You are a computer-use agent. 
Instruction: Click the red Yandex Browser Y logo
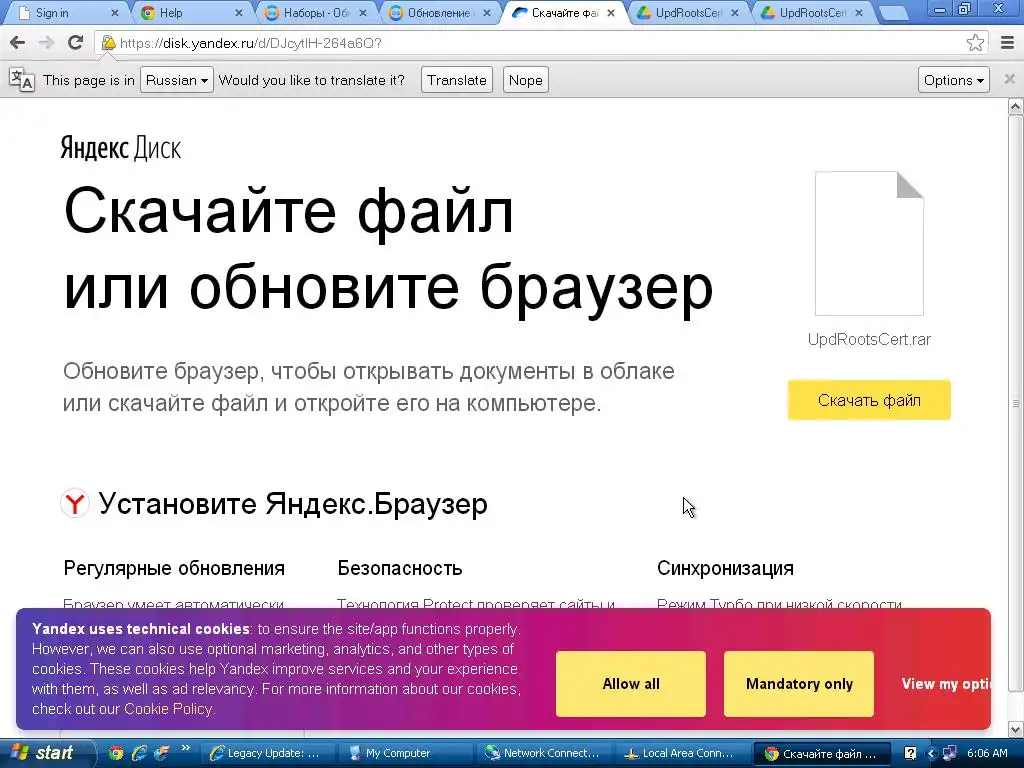coord(75,504)
